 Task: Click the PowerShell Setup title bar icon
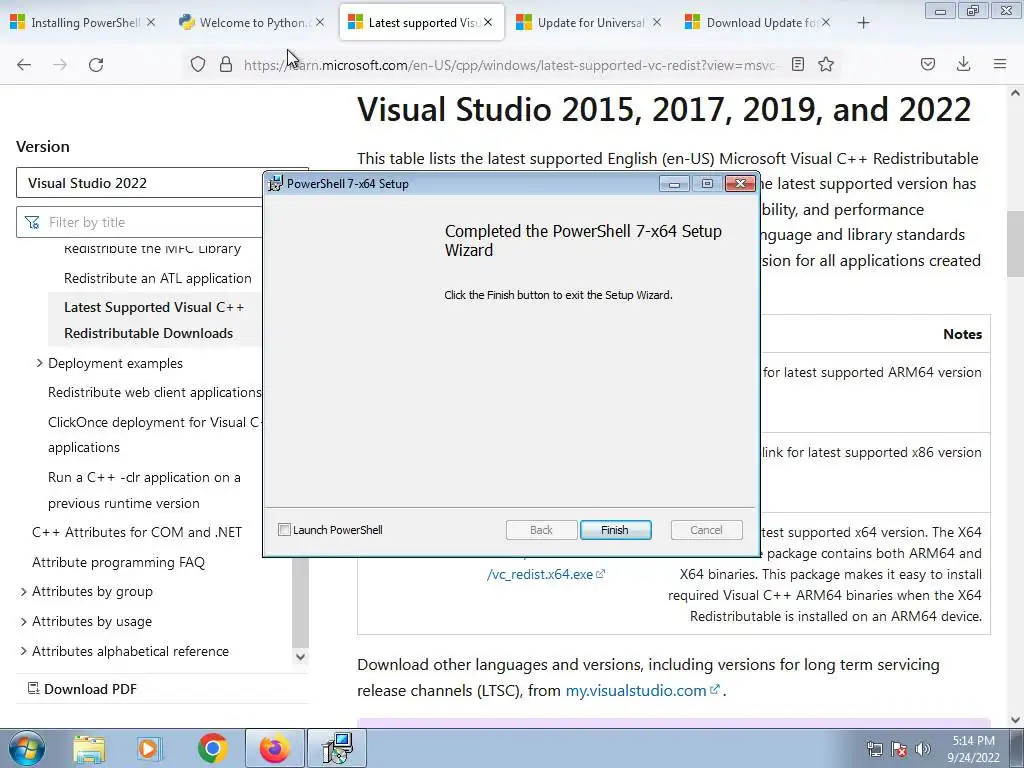276,184
